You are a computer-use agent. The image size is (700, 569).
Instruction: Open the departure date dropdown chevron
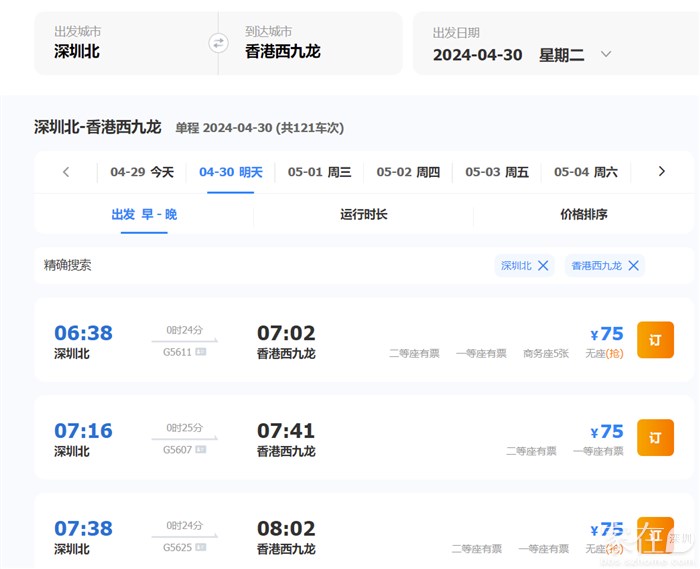606,54
